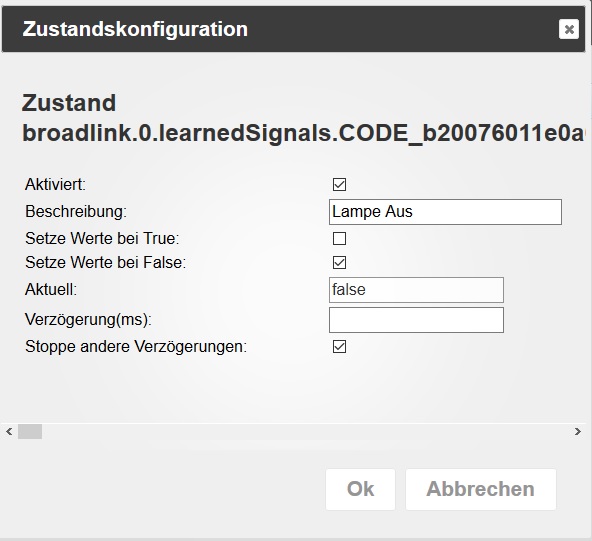Viewport: 592px width, 541px height.
Task: Select the Aktuell field showing false
Action: tap(416, 290)
